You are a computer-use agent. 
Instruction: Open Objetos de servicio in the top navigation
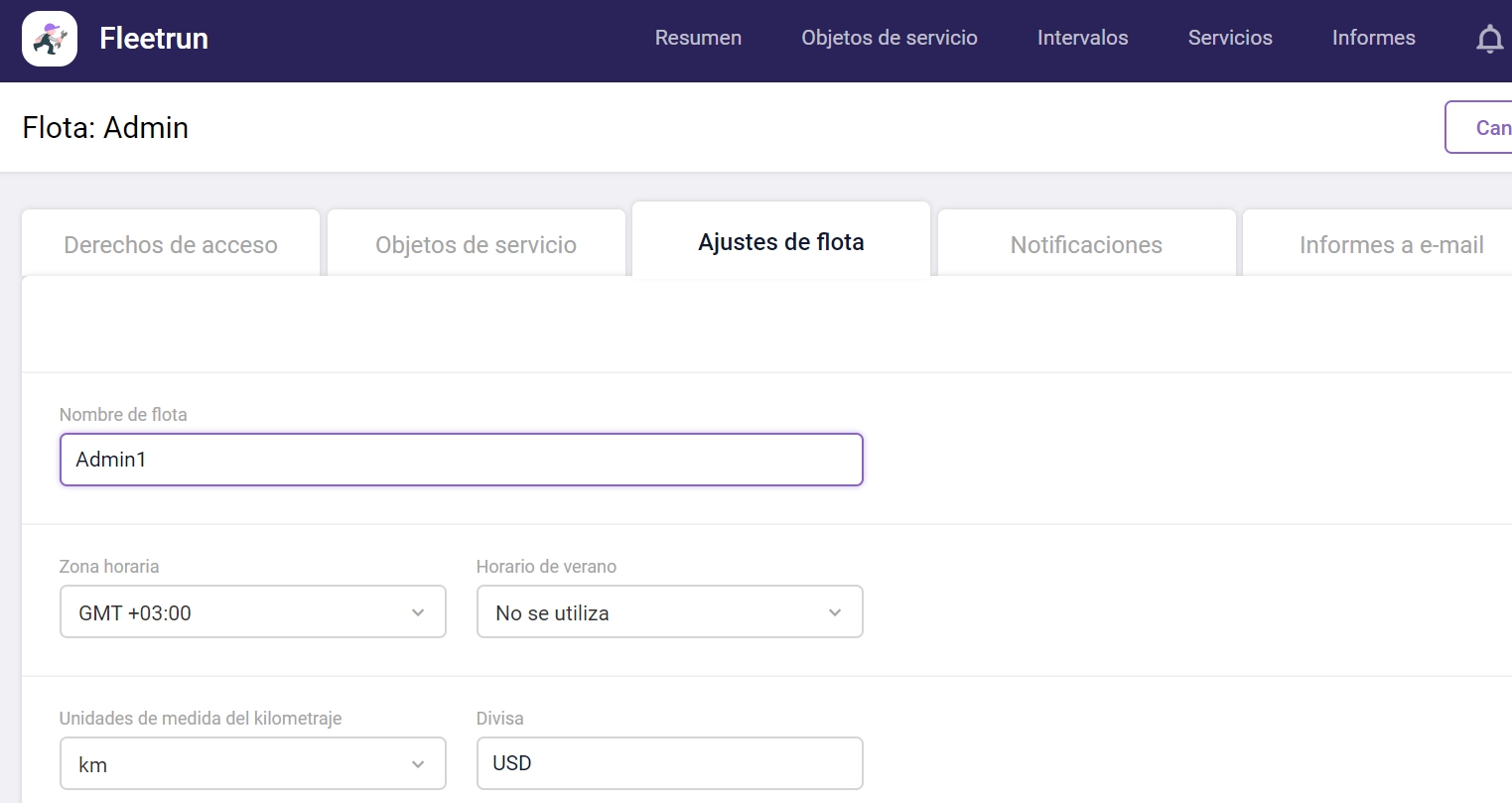point(889,38)
